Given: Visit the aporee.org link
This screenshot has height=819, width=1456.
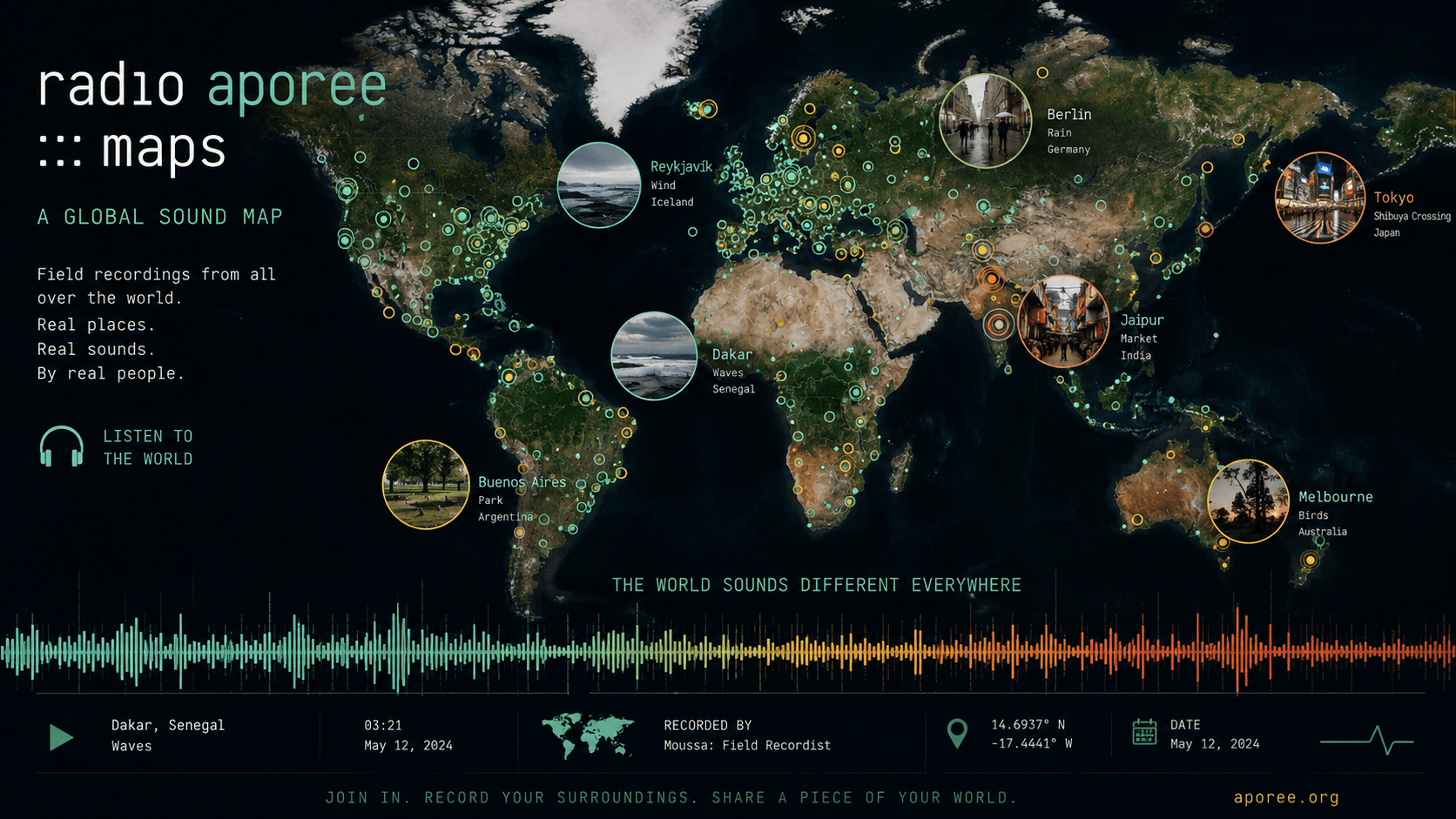Looking at the screenshot, I should pos(1286,797).
